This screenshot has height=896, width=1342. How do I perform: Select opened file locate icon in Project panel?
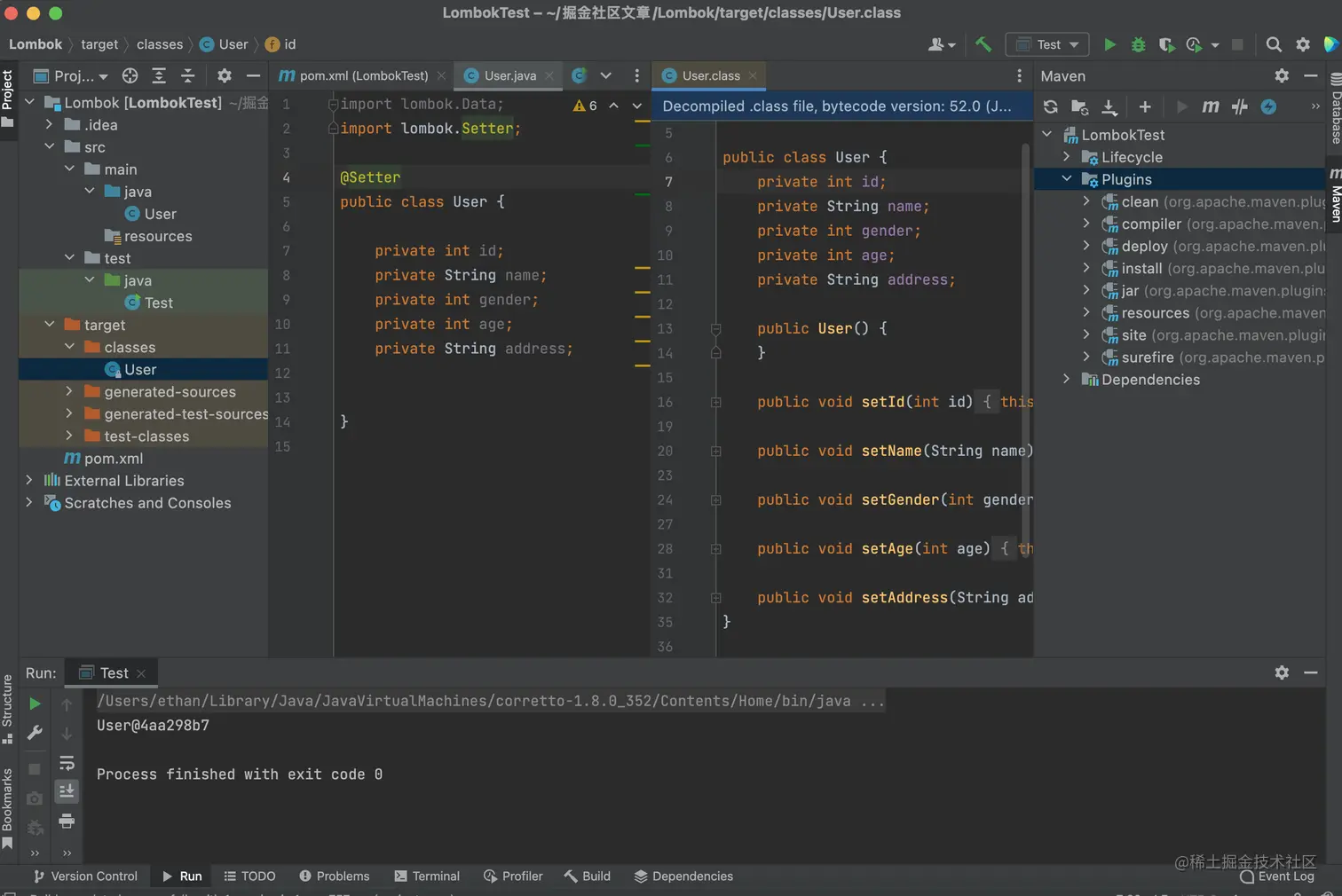130,76
